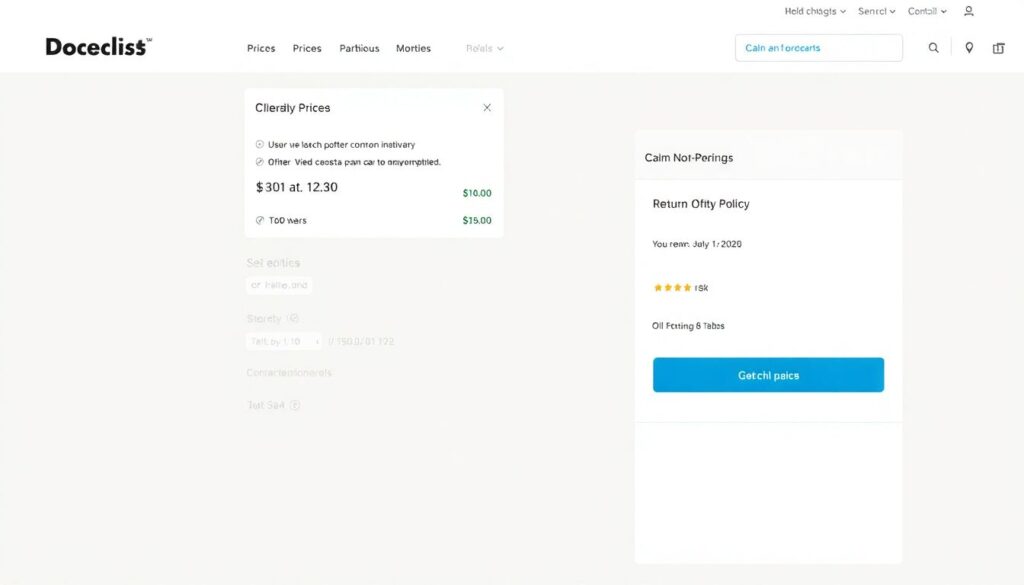Image resolution: width=1024 pixels, height=585 pixels.
Task: Expand the 'Held chagts' dropdown
Action: click(x=815, y=11)
